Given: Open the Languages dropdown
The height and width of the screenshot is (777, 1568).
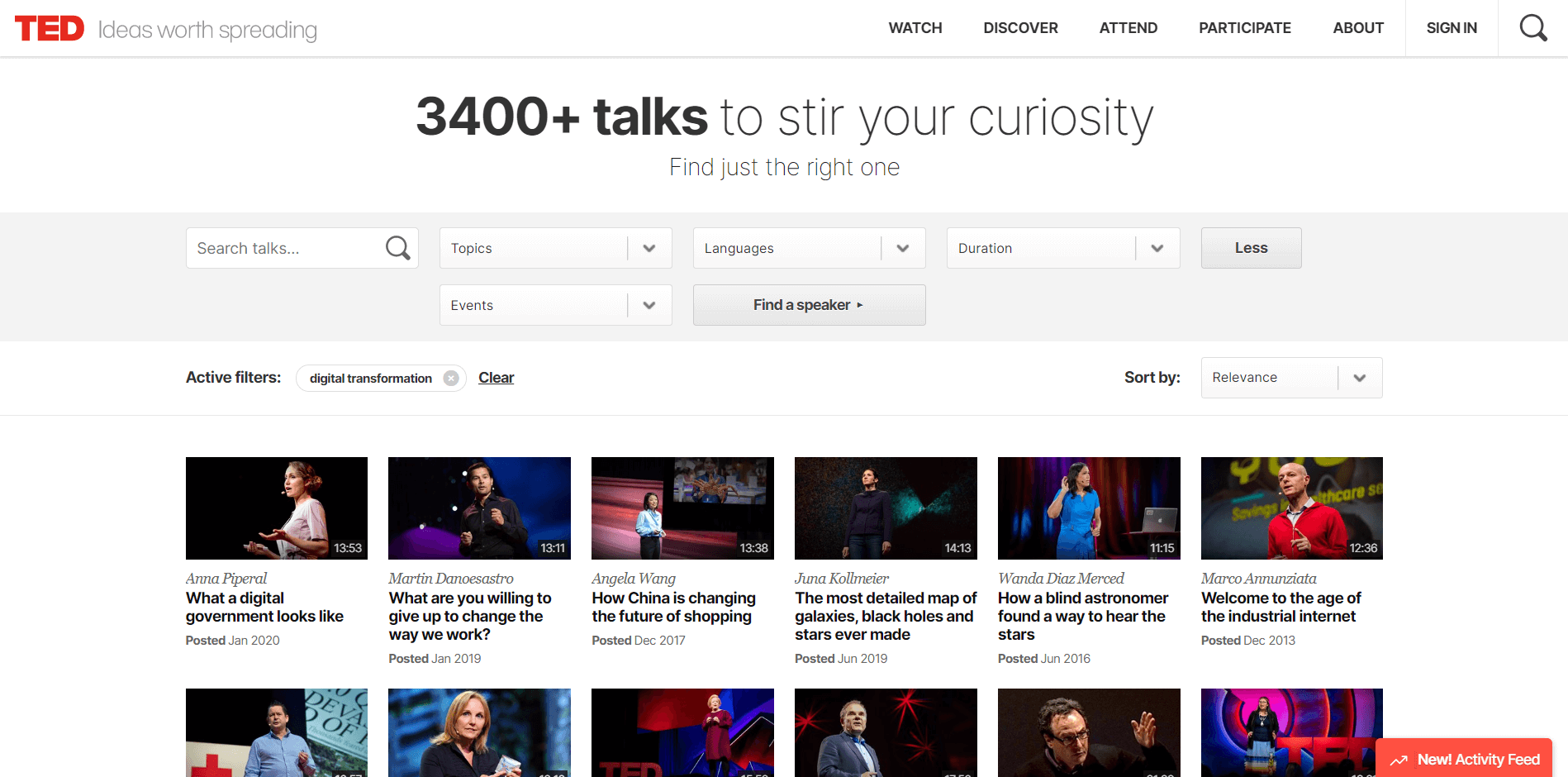Looking at the screenshot, I should [x=903, y=248].
